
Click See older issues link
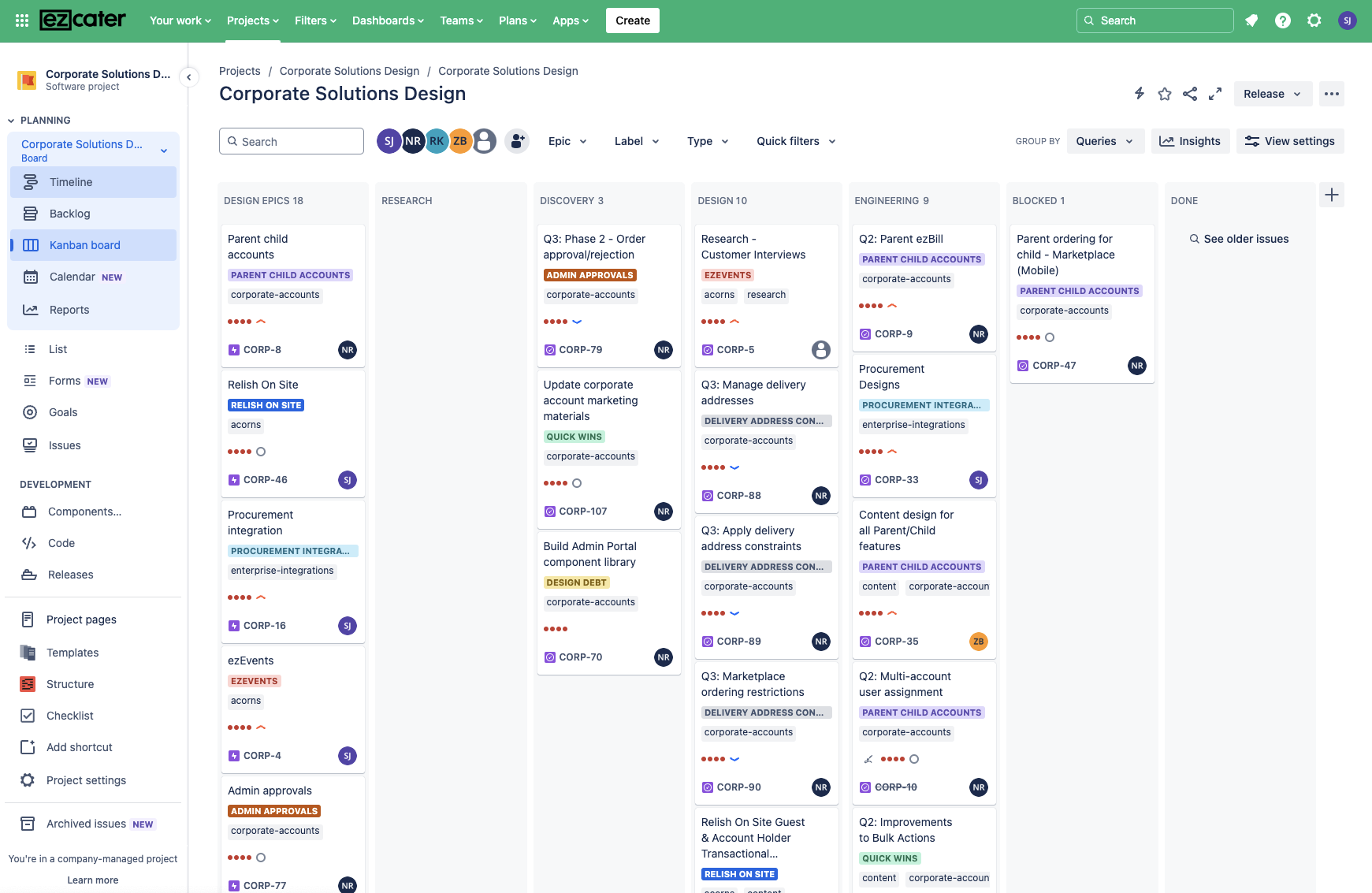[1239, 239]
